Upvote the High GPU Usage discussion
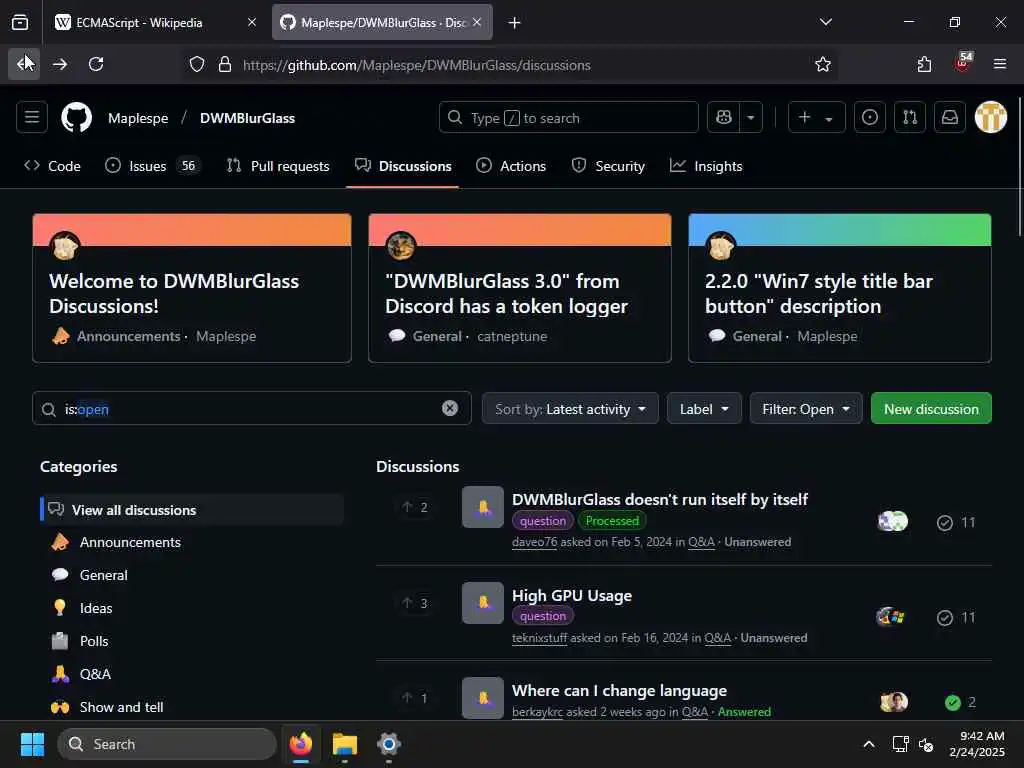The image size is (1024, 768). tap(415, 603)
